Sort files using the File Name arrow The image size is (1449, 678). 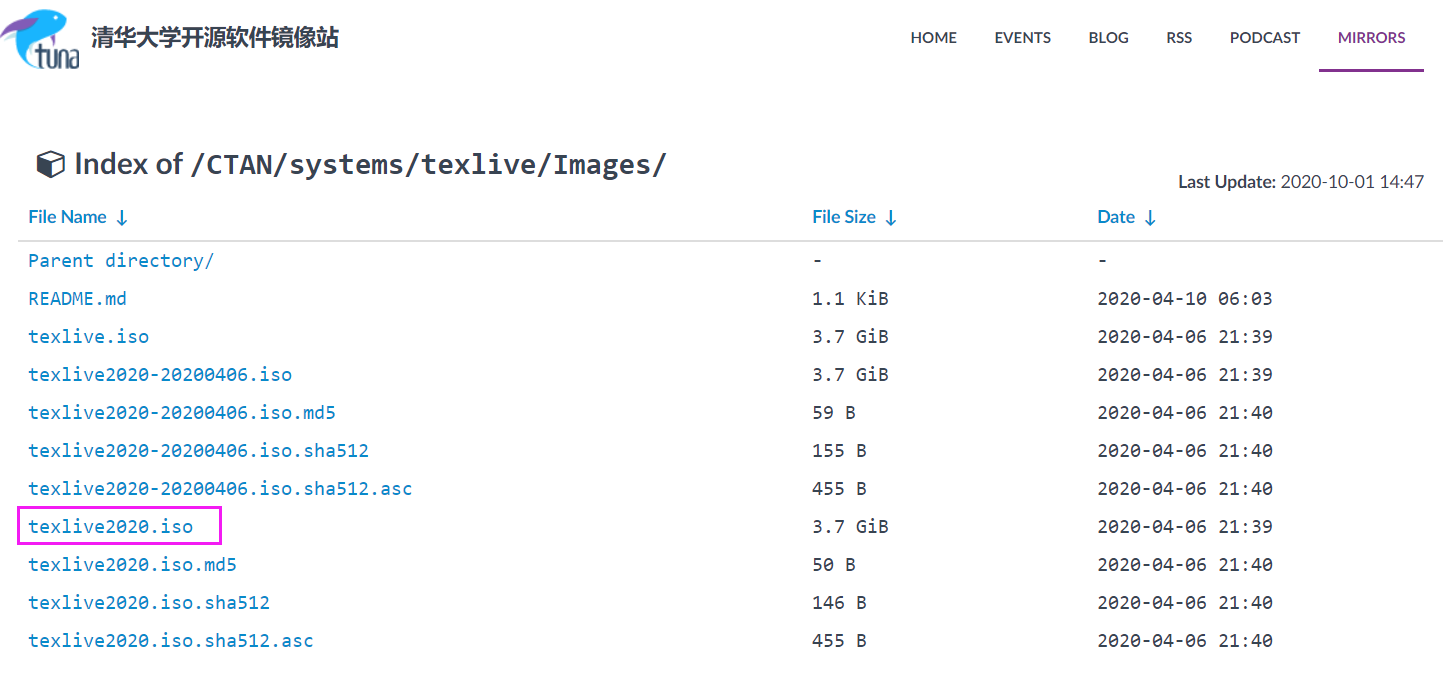[x=121, y=217]
